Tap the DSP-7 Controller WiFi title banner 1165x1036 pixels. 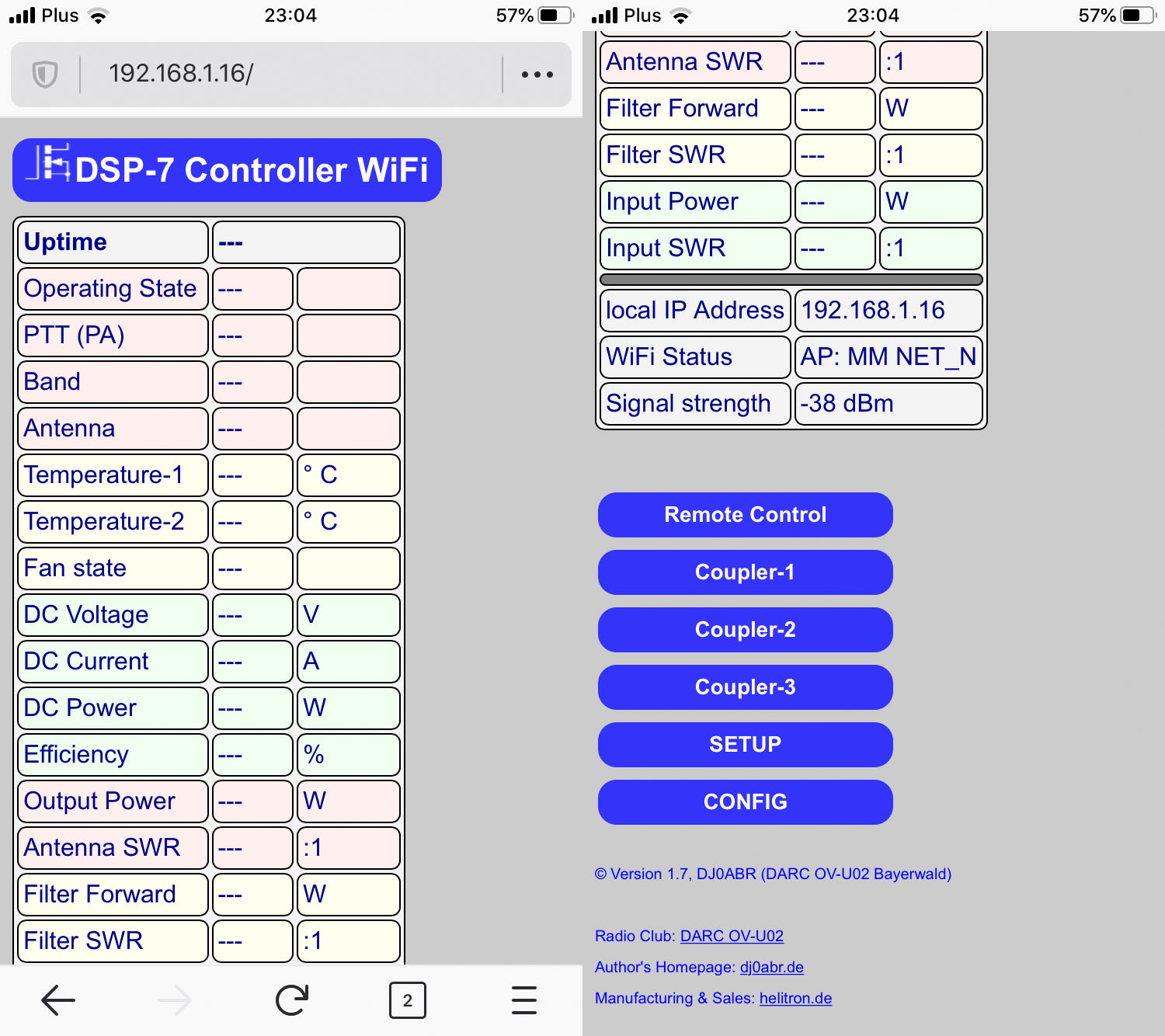coord(251,170)
